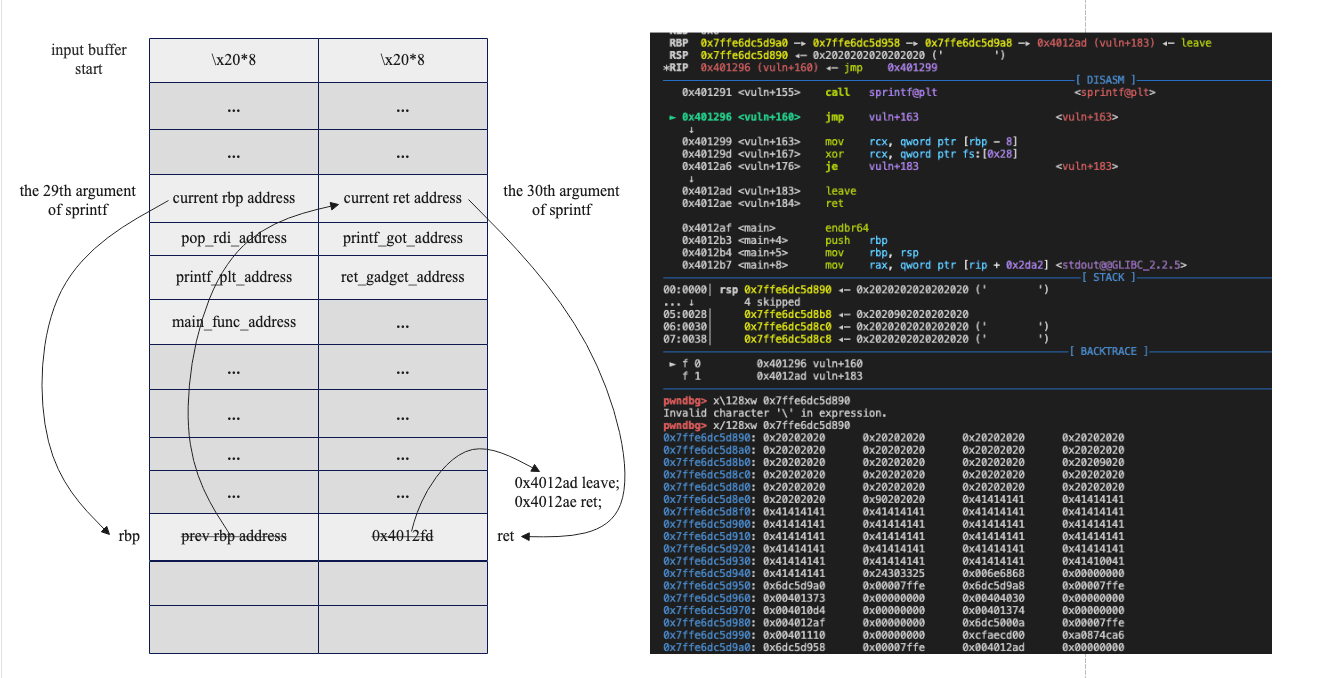Click the printf_plt_address cell

click(x=234, y=277)
